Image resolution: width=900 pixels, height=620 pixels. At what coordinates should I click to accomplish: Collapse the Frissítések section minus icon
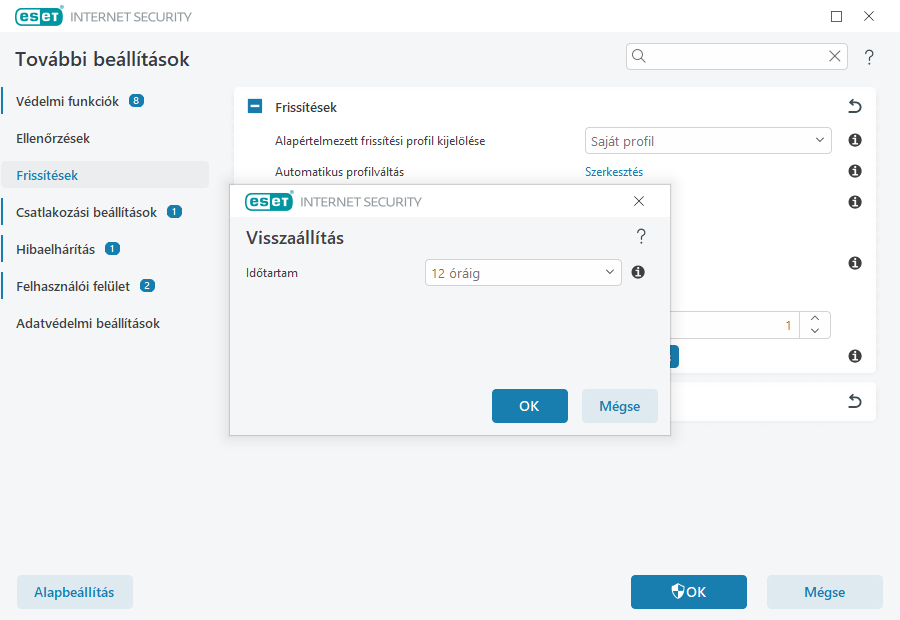pyautogui.click(x=255, y=106)
